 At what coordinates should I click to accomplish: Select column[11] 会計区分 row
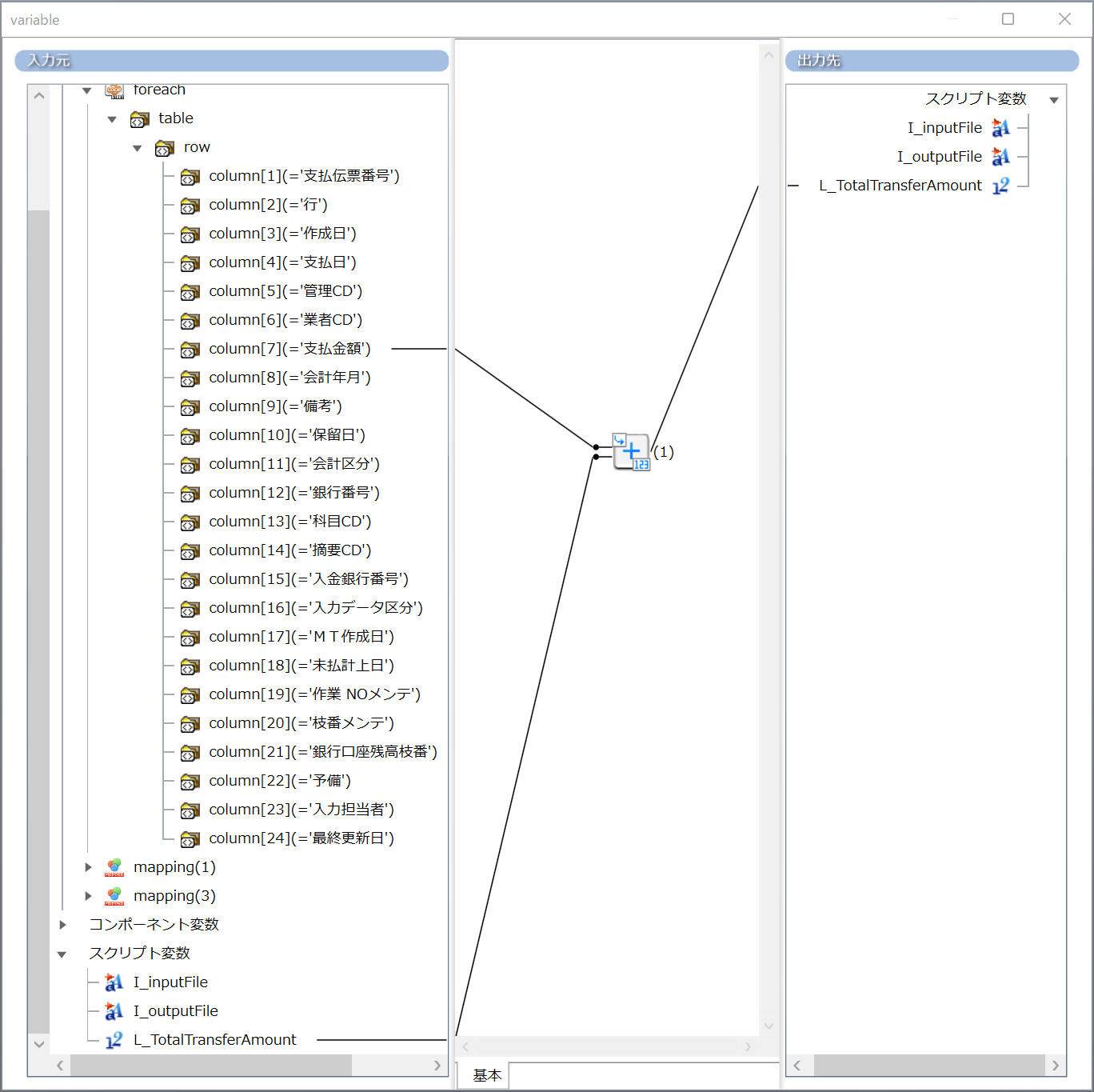tap(294, 464)
